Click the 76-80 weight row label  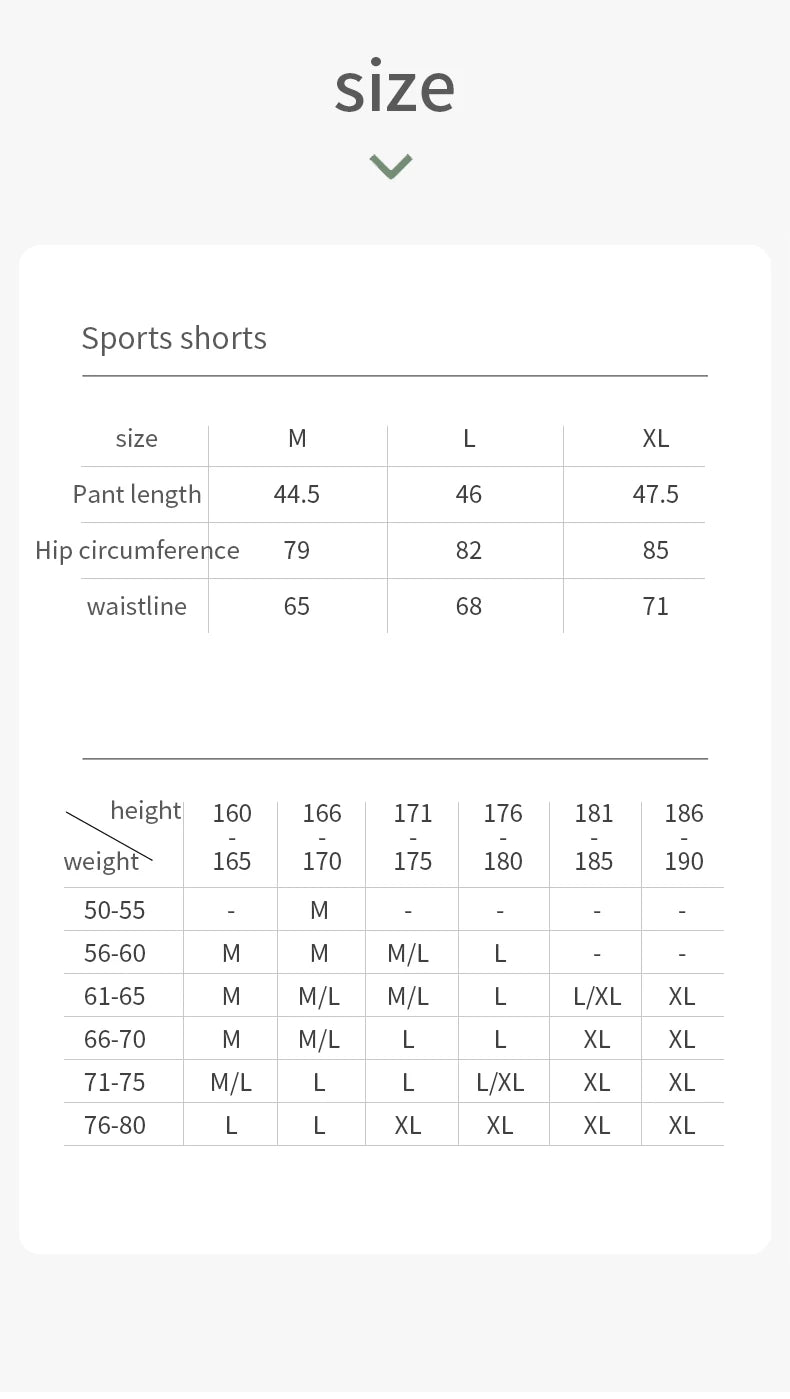click(115, 1125)
